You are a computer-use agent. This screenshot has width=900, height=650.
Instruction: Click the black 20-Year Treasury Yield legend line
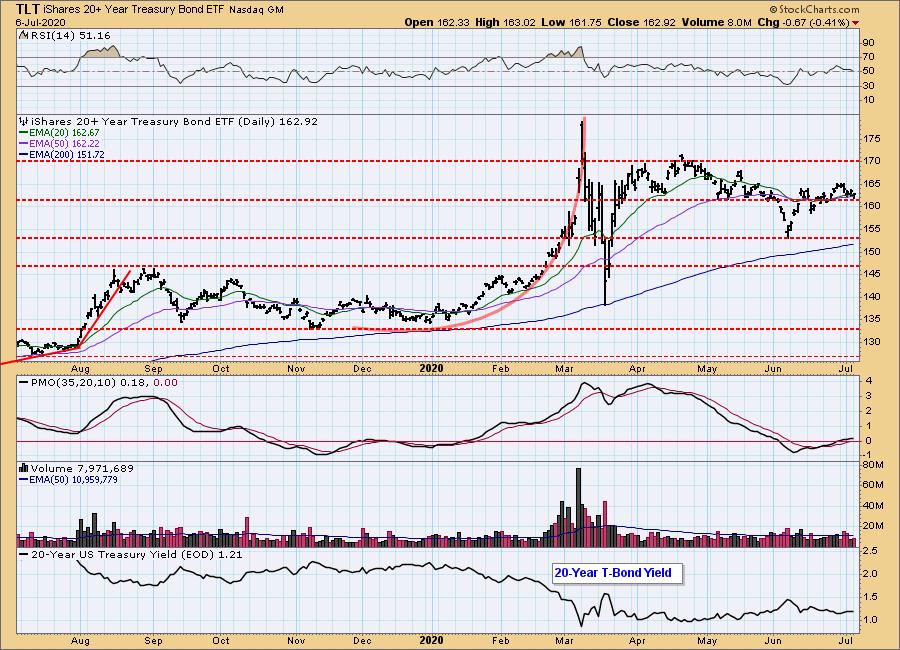pyautogui.click(x=24, y=555)
